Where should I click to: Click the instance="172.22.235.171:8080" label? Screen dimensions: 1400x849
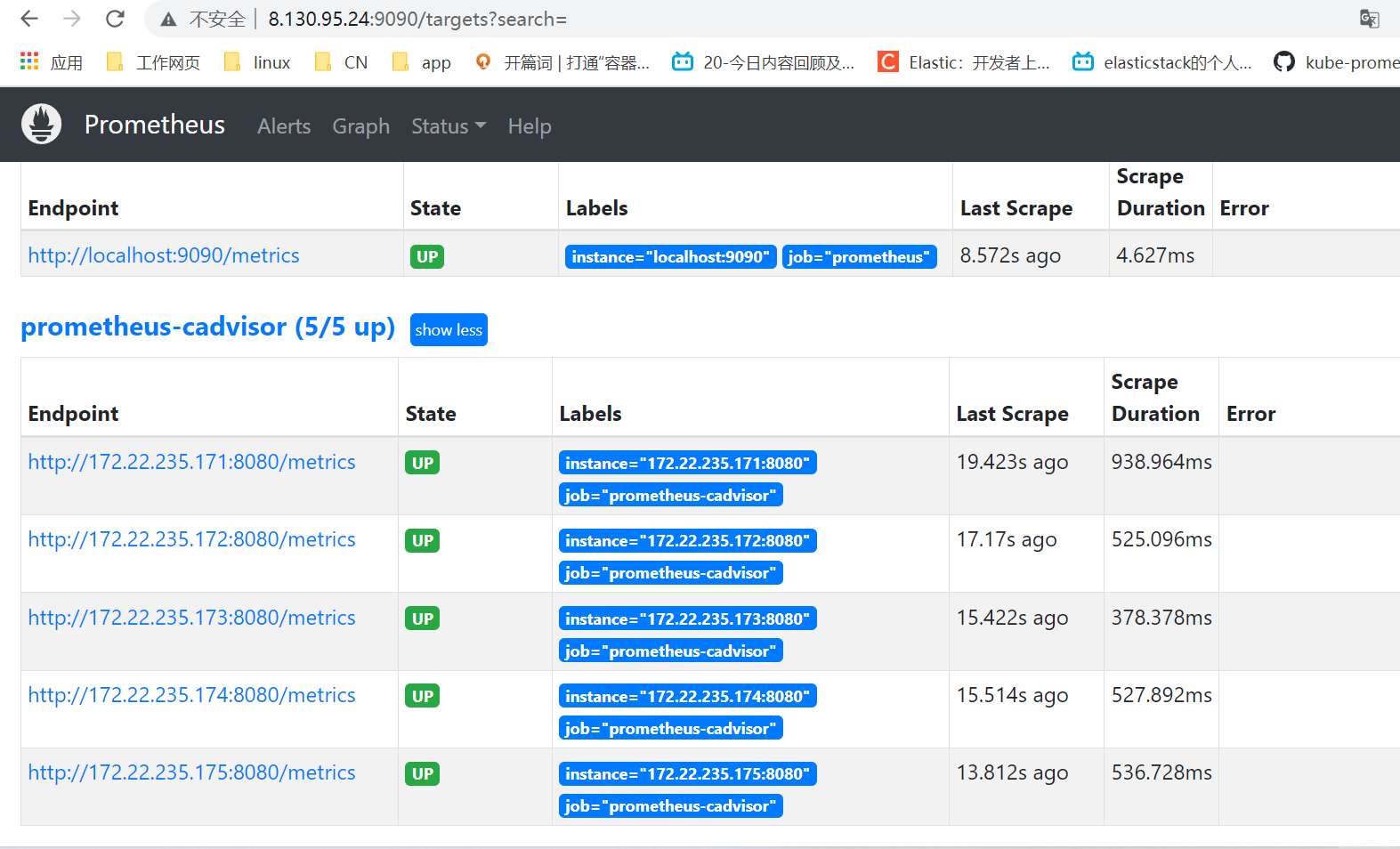point(688,463)
